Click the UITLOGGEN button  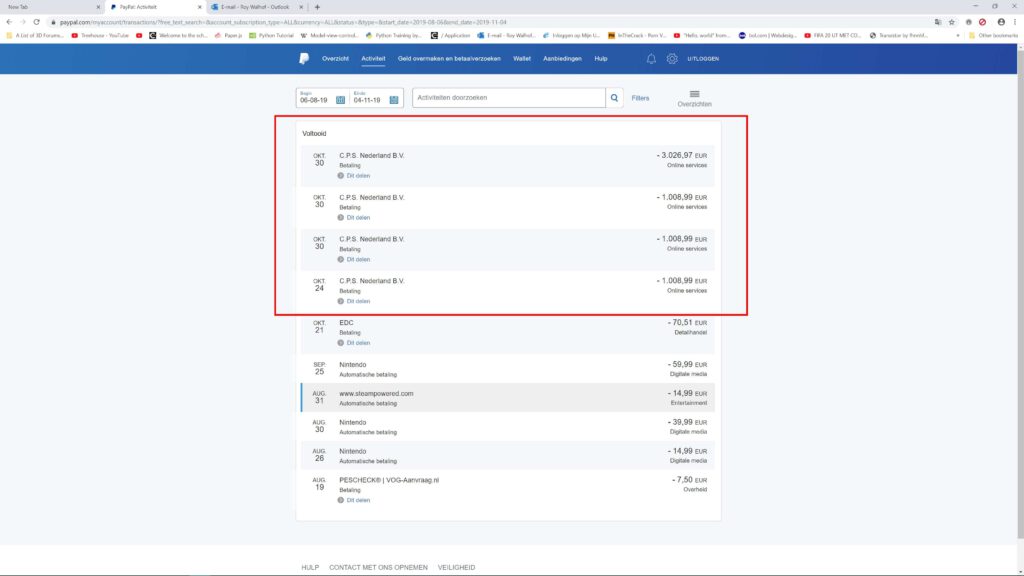(703, 59)
